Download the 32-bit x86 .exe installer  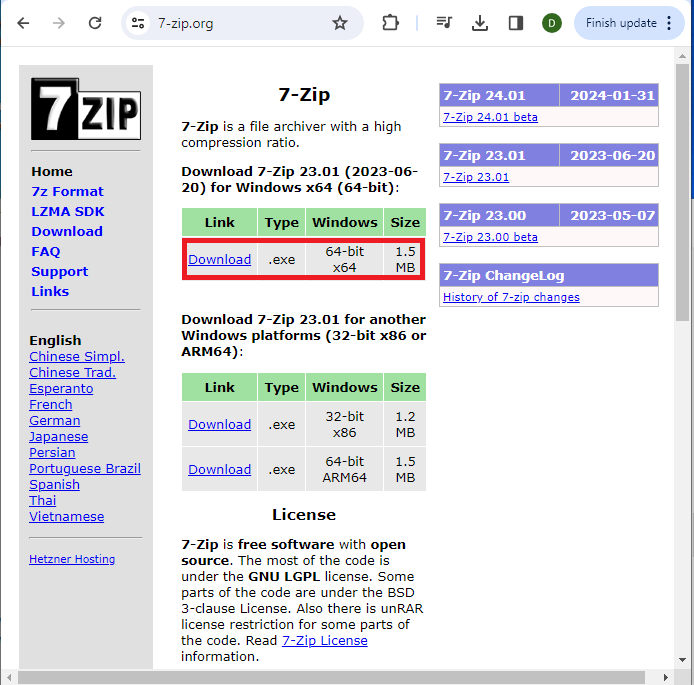coord(220,424)
